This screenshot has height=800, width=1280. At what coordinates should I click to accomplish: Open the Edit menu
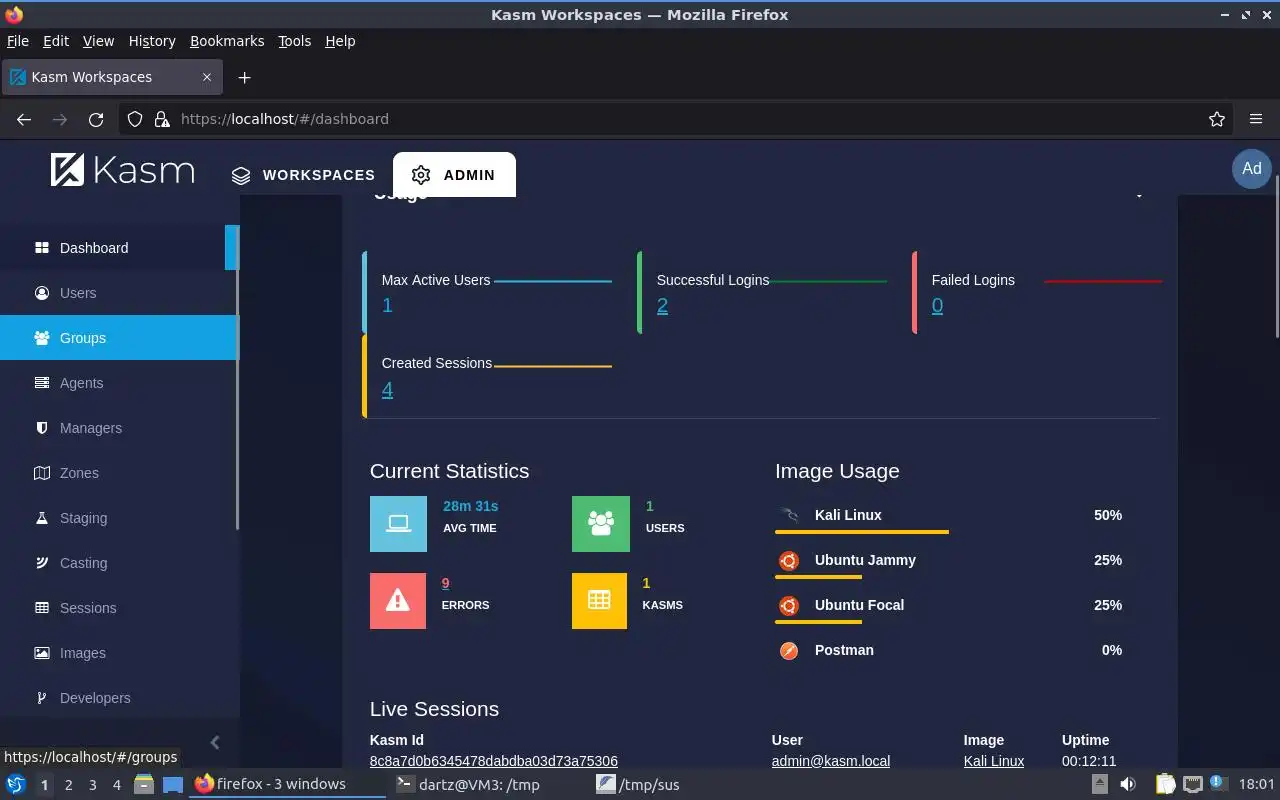(56, 41)
